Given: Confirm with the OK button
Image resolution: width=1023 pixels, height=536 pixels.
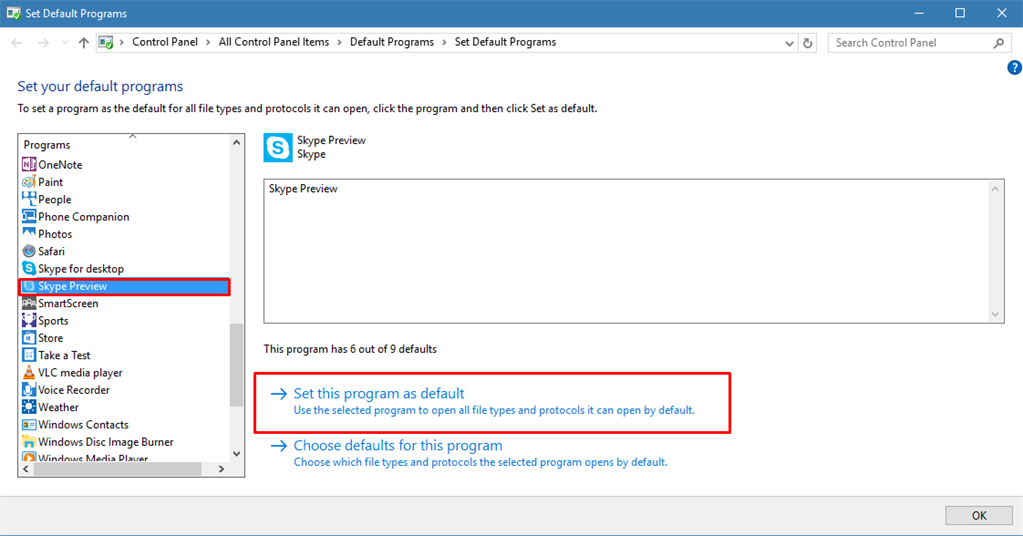Looking at the screenshot, I should click(979, 515).
